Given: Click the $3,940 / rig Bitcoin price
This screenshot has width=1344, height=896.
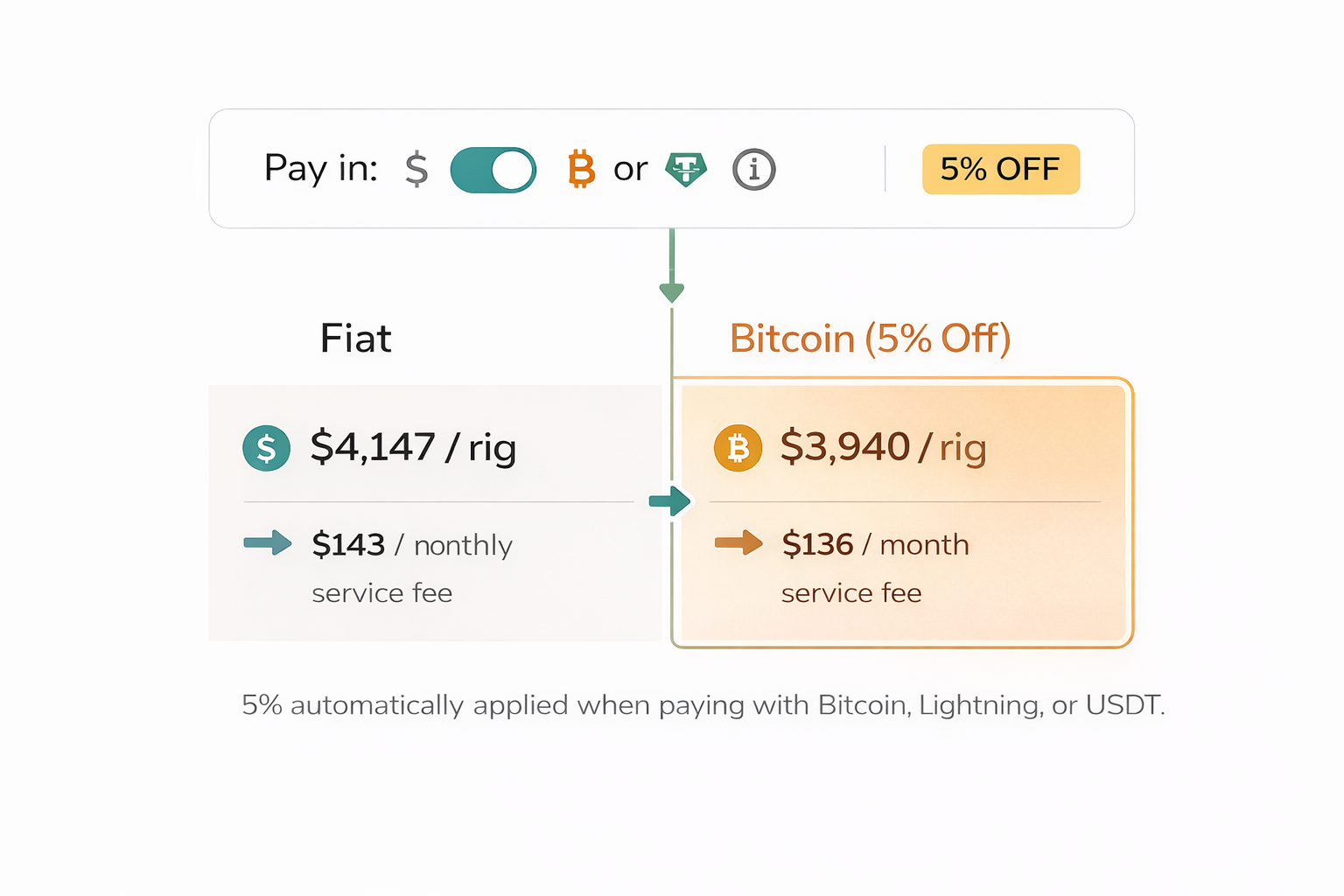Looking at the screenshot, I should pos(883,447).
